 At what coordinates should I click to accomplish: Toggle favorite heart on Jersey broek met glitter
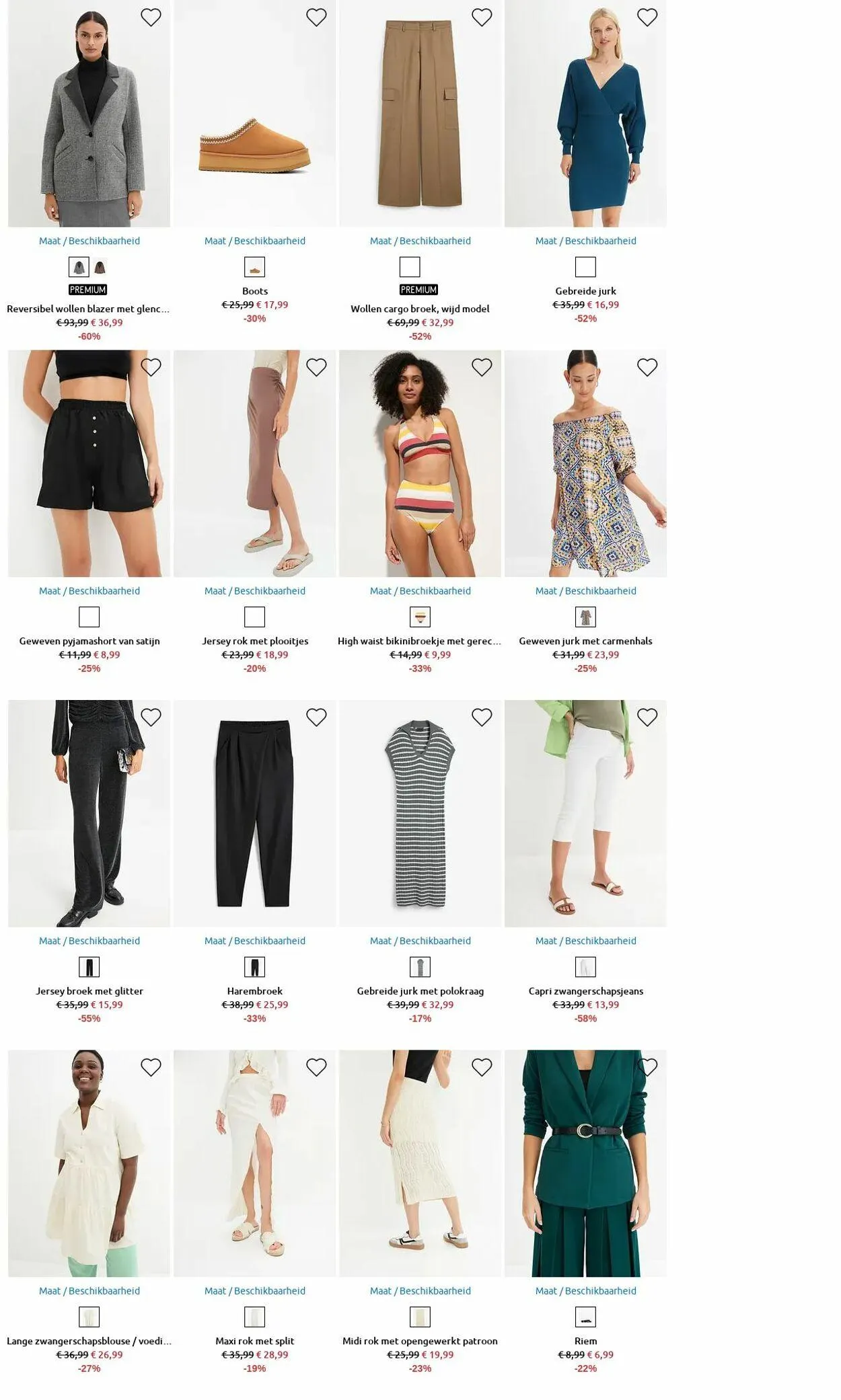[x=151, y=717]
